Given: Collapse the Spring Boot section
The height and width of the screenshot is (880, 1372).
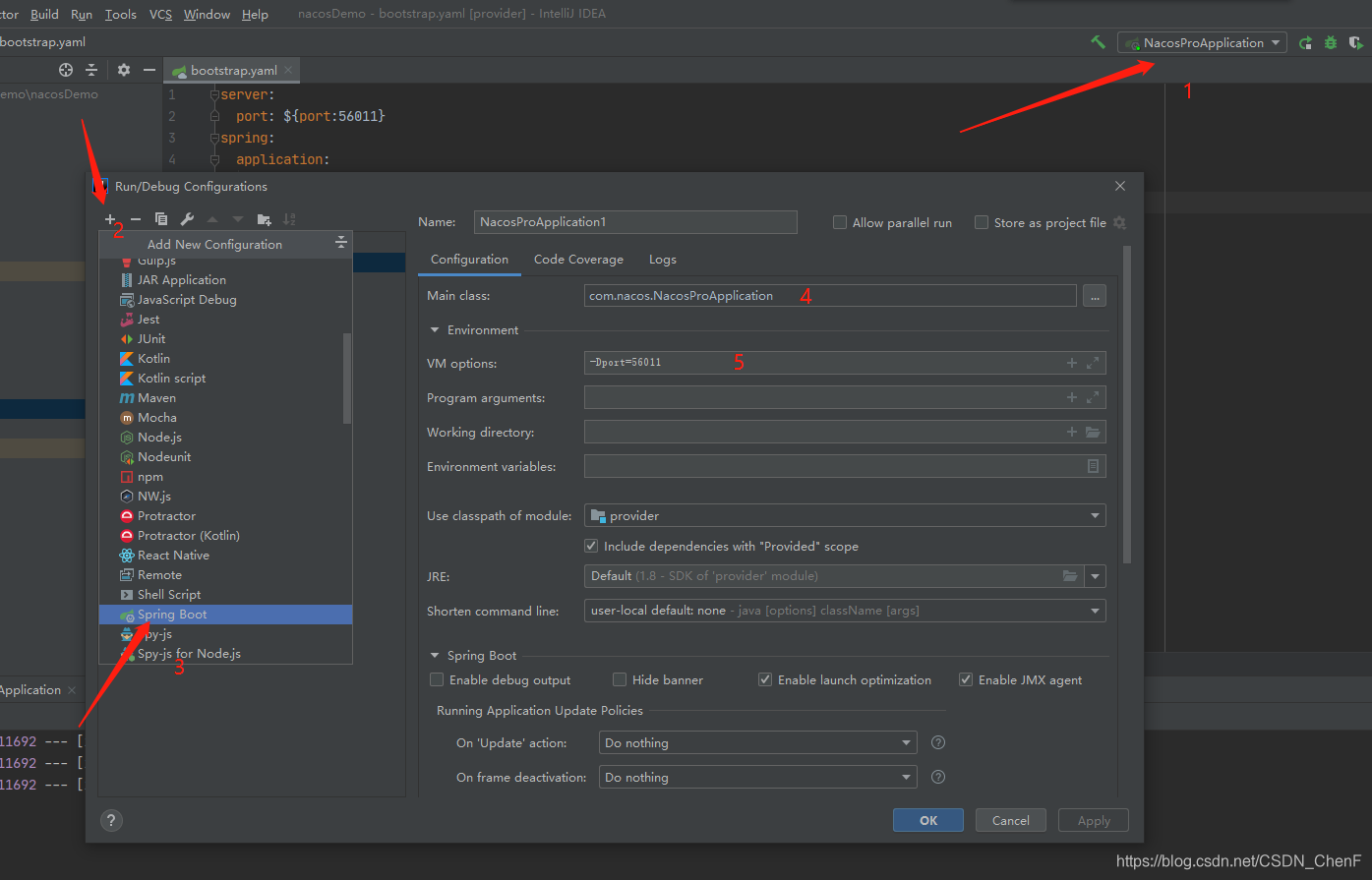Looking at the screenshot, I should click(x=435, y=656).
